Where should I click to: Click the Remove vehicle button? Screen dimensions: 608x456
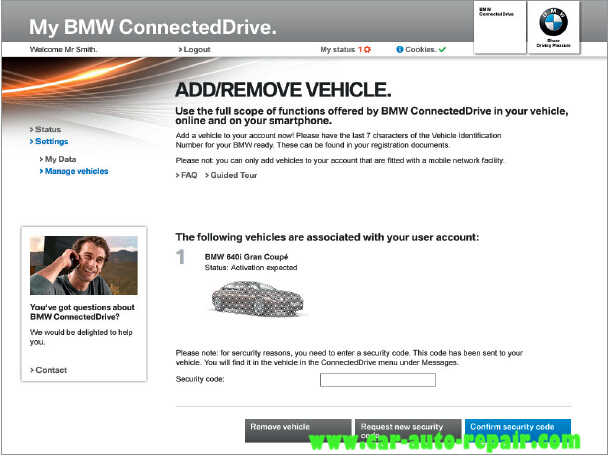[298, 430]
